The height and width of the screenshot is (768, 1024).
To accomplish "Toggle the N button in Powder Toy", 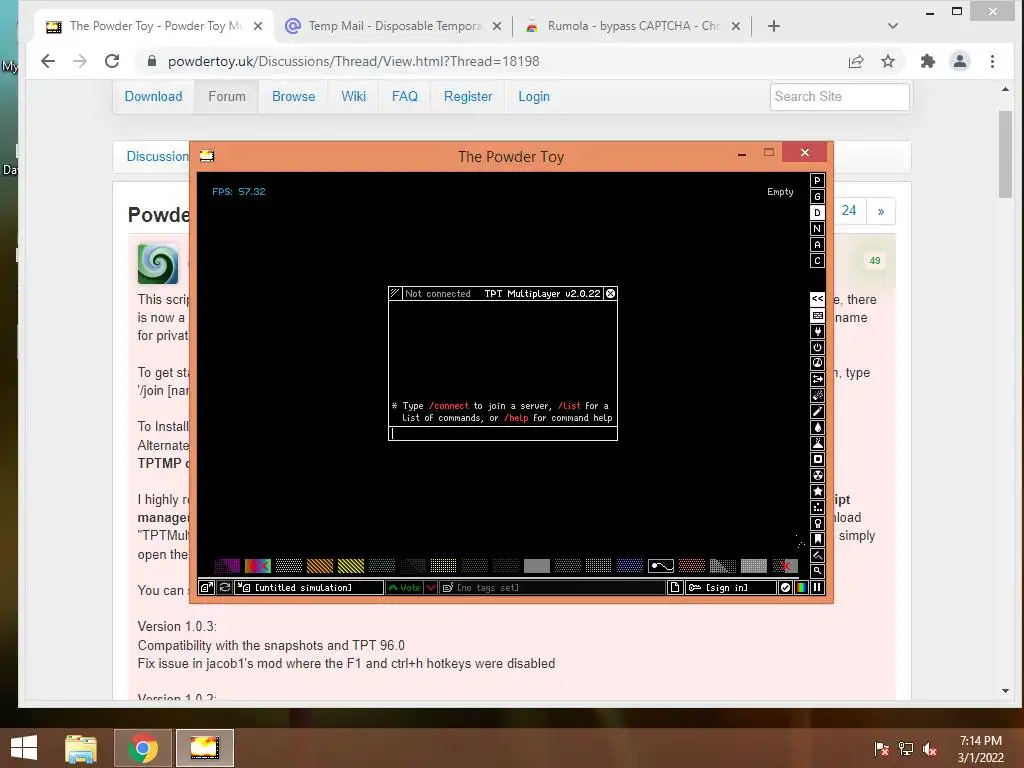I will 817,229.
